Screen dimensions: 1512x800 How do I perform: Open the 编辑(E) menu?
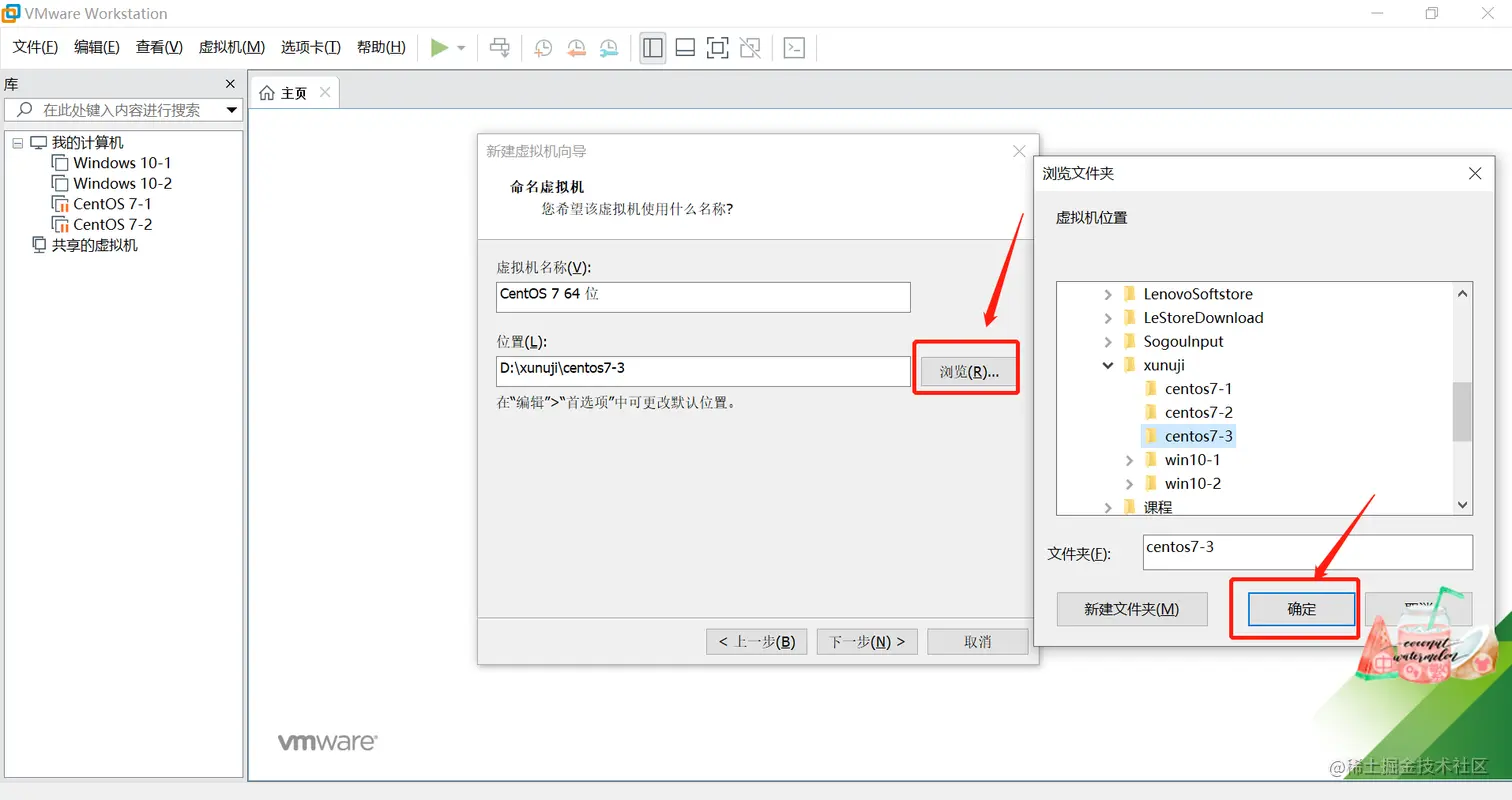point(97,47)
